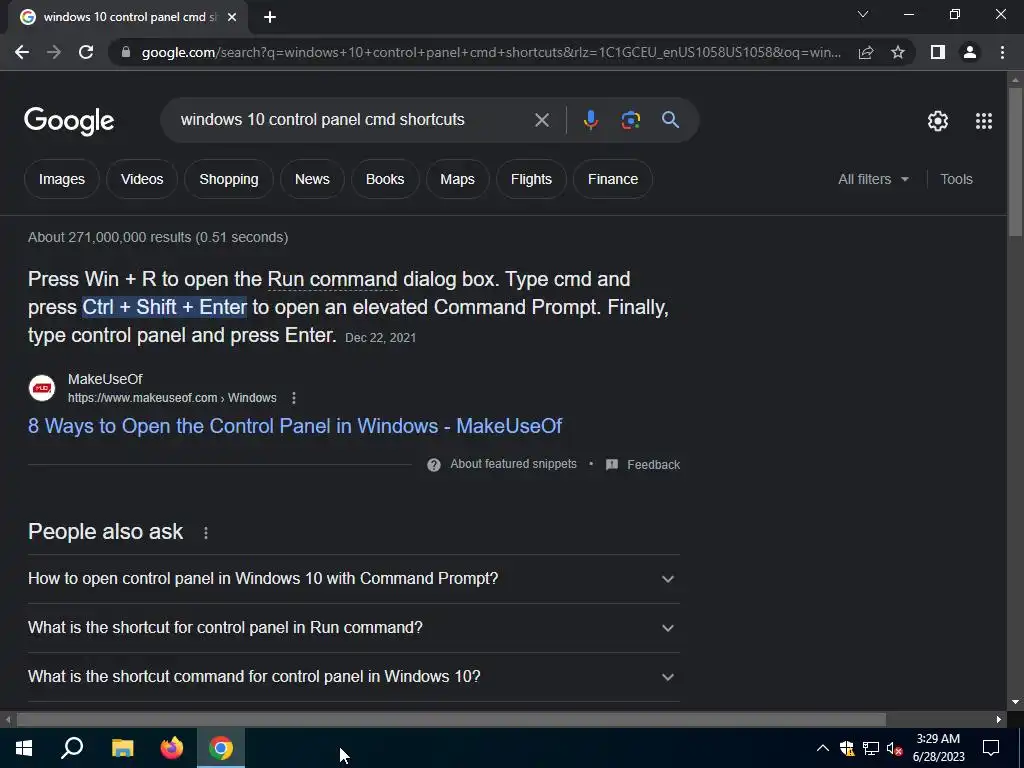The width and height of the screenshot is (1024, 768).
Task: Expand shortcut for control panel in Run command
Action: pyautogui.click(x=354, y=628)
